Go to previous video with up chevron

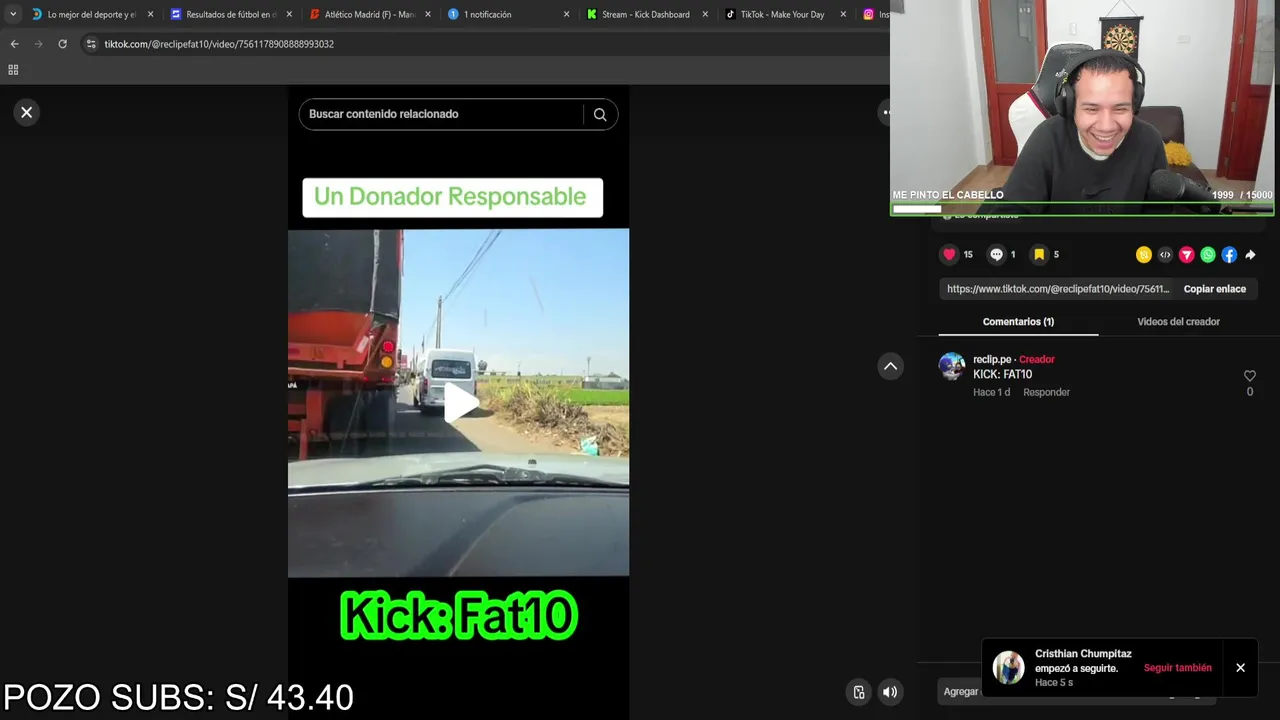[x=890, y=366]
